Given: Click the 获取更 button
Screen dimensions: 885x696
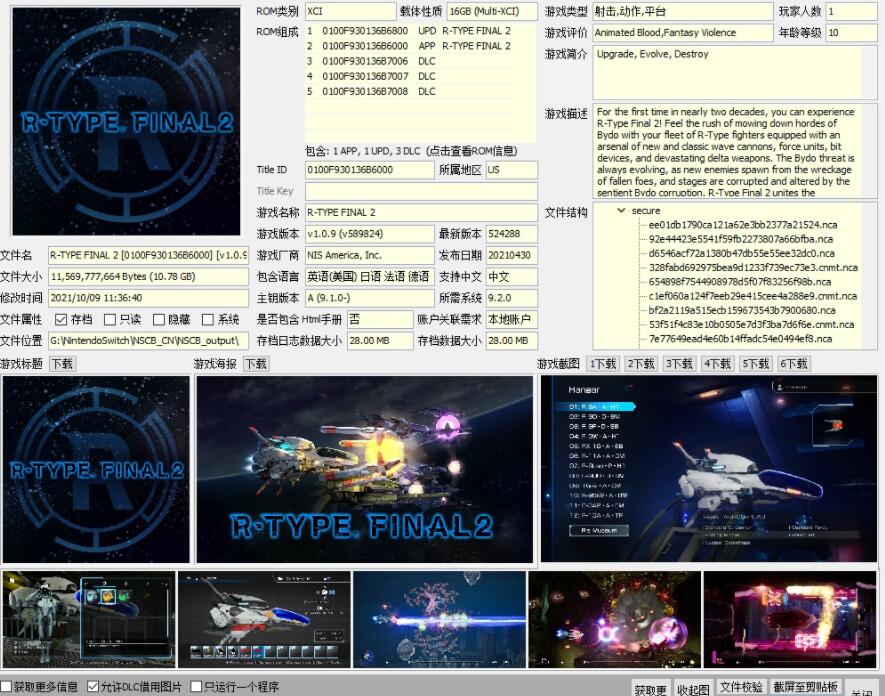Looking at the screenshot, I should (650, 688).
